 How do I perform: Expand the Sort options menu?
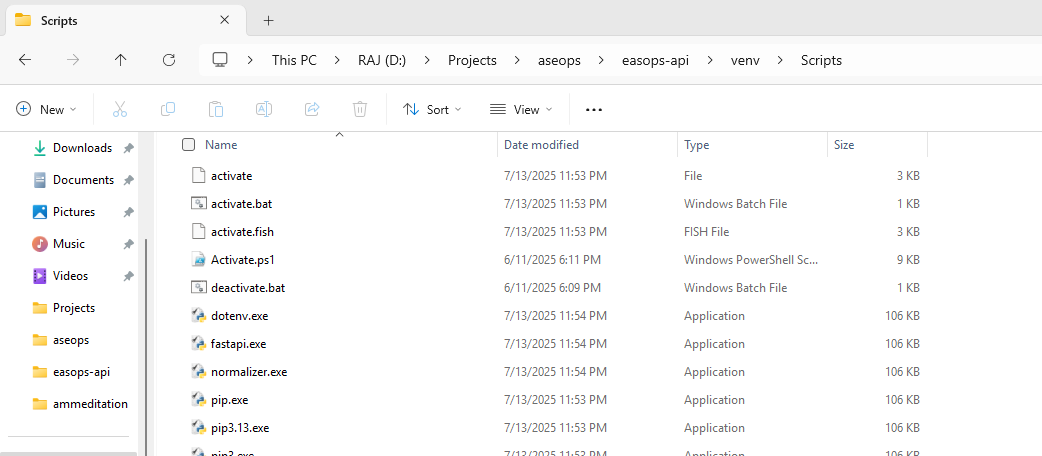[432, 109]
